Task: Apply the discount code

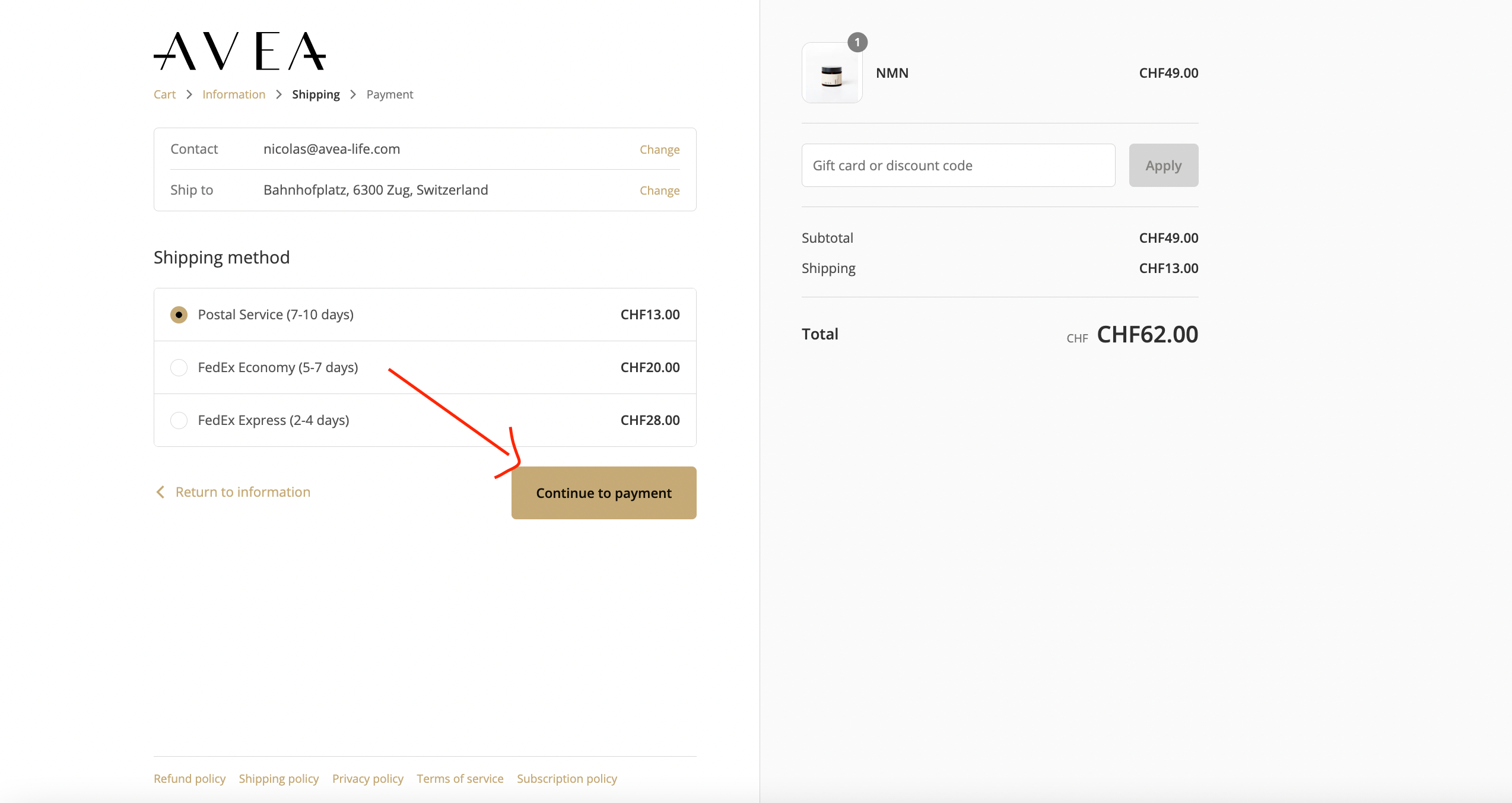Action: pyautogui.click(x=1163, y=166)
